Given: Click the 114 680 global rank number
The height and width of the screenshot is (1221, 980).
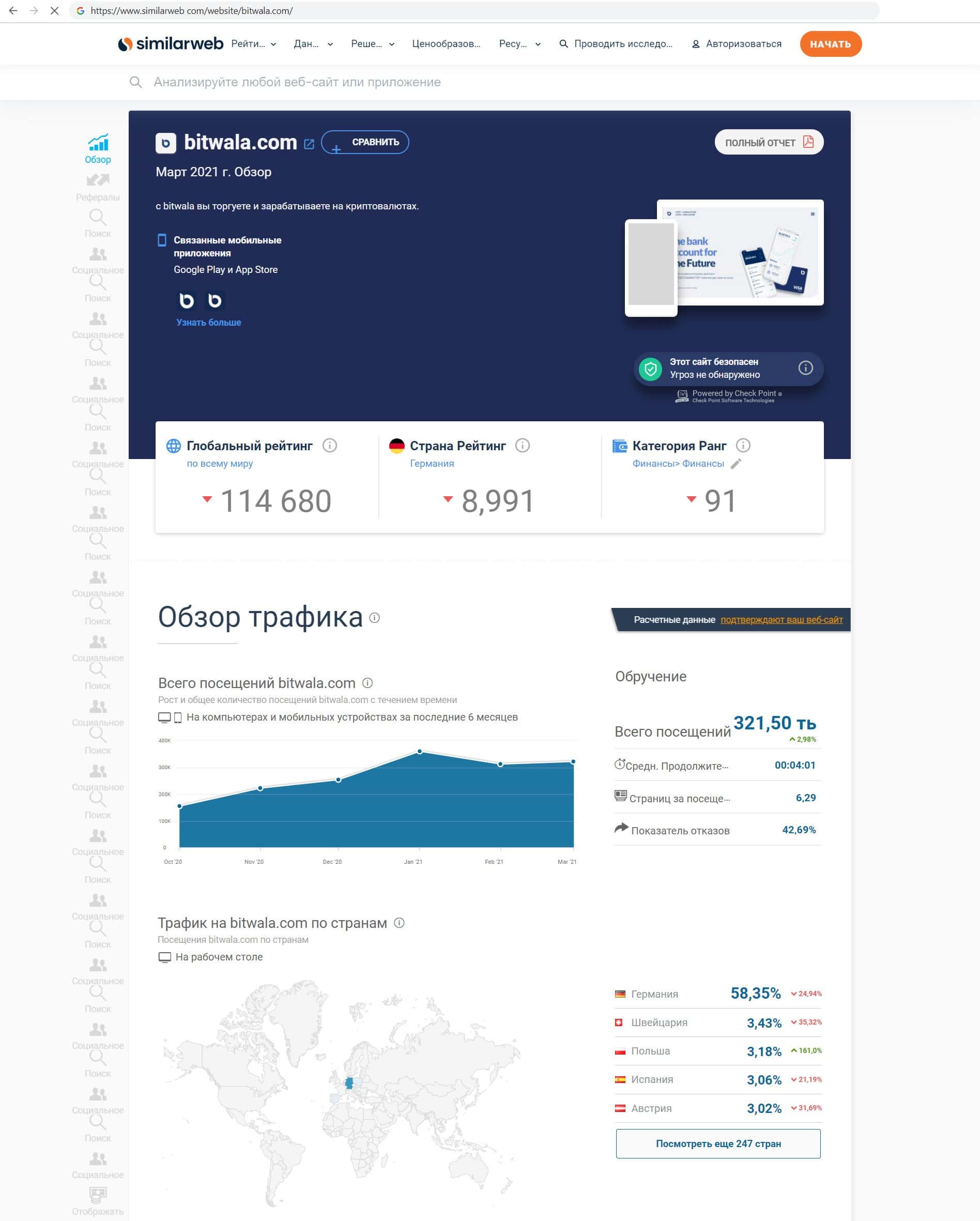Looking at the screenshot, I should coord(275,501).
